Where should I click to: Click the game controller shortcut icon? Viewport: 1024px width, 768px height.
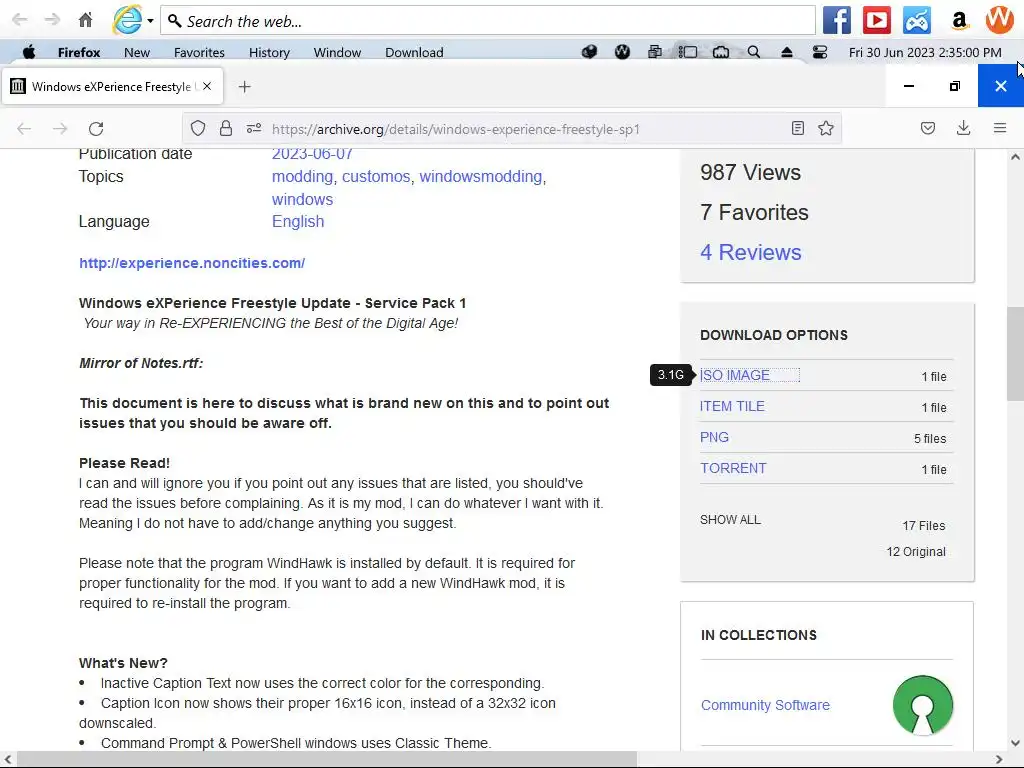point(917,20)
